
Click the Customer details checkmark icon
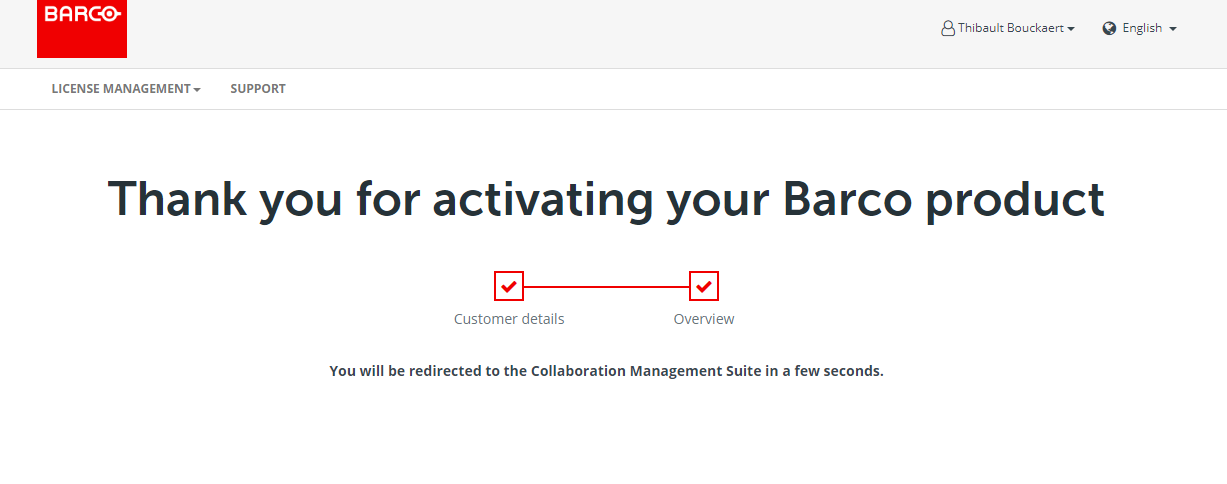509,287
